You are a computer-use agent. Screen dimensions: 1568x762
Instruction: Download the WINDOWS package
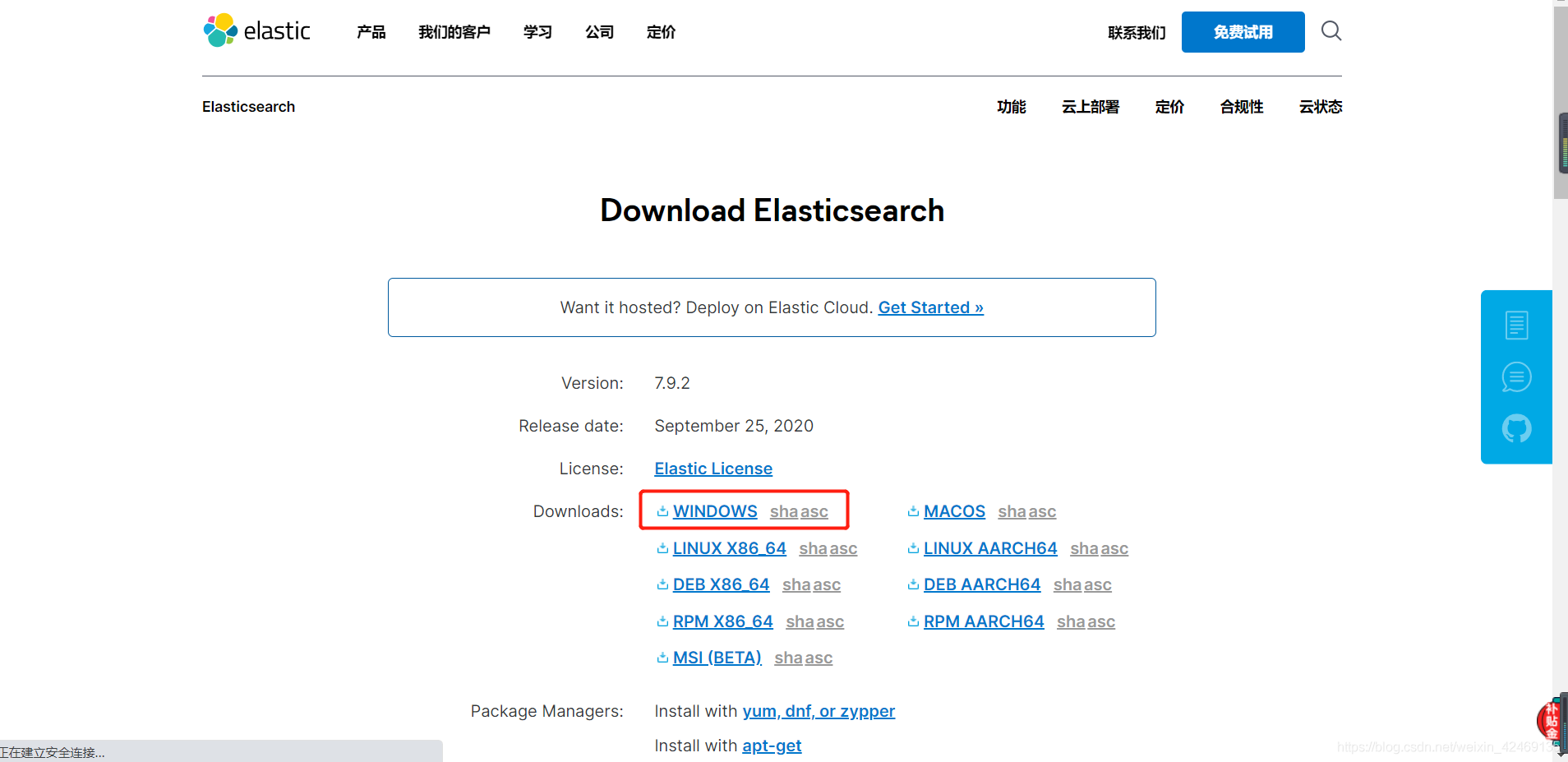click(715, 511)
